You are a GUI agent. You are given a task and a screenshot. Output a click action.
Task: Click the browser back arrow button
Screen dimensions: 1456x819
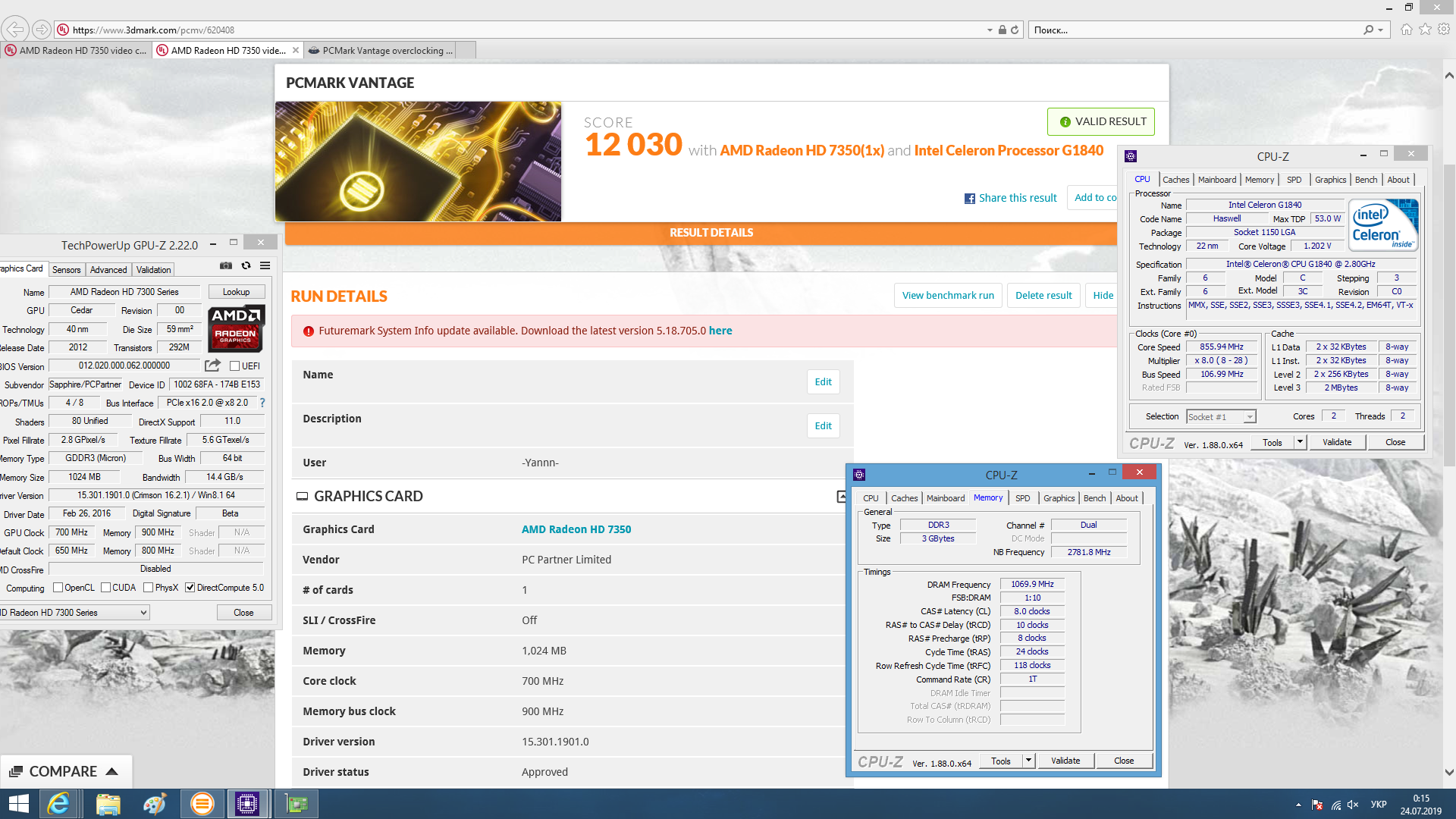[x=15, y=30]
